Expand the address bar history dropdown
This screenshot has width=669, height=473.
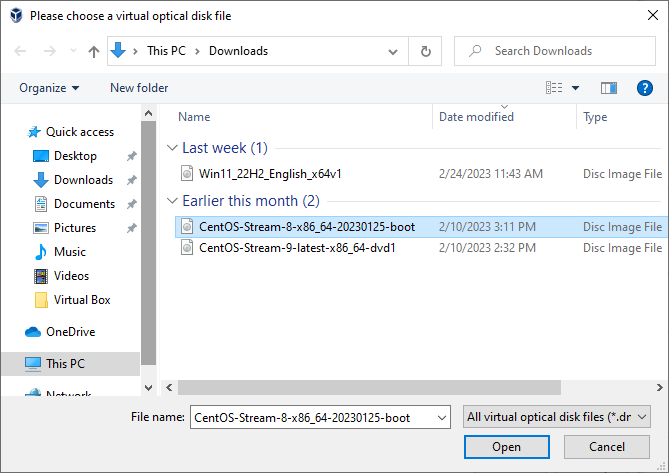pos(393,52)
